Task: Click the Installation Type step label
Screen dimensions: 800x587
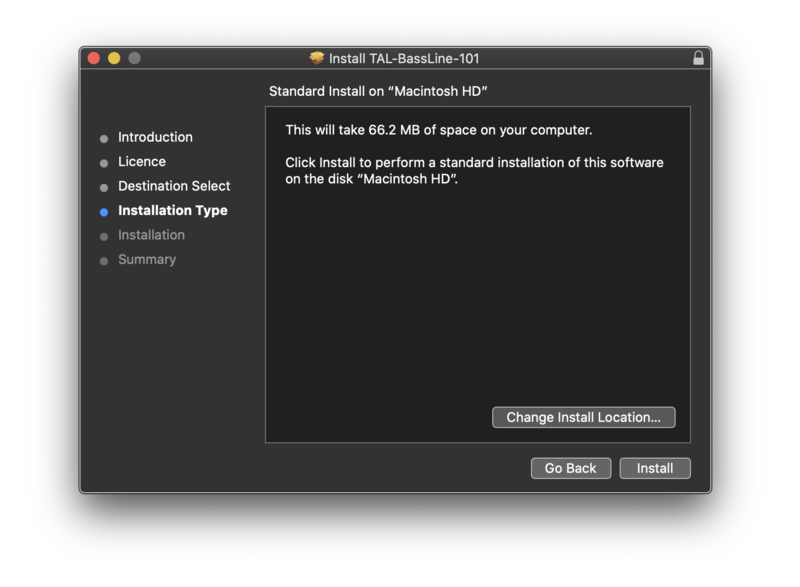Action: tap(172, 210)
